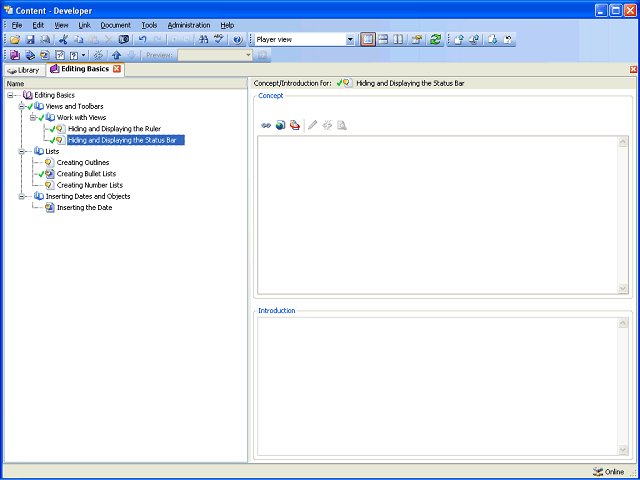Select the Work with Views section
This screenshot has height=480, width=640.
tap(81, 118)
